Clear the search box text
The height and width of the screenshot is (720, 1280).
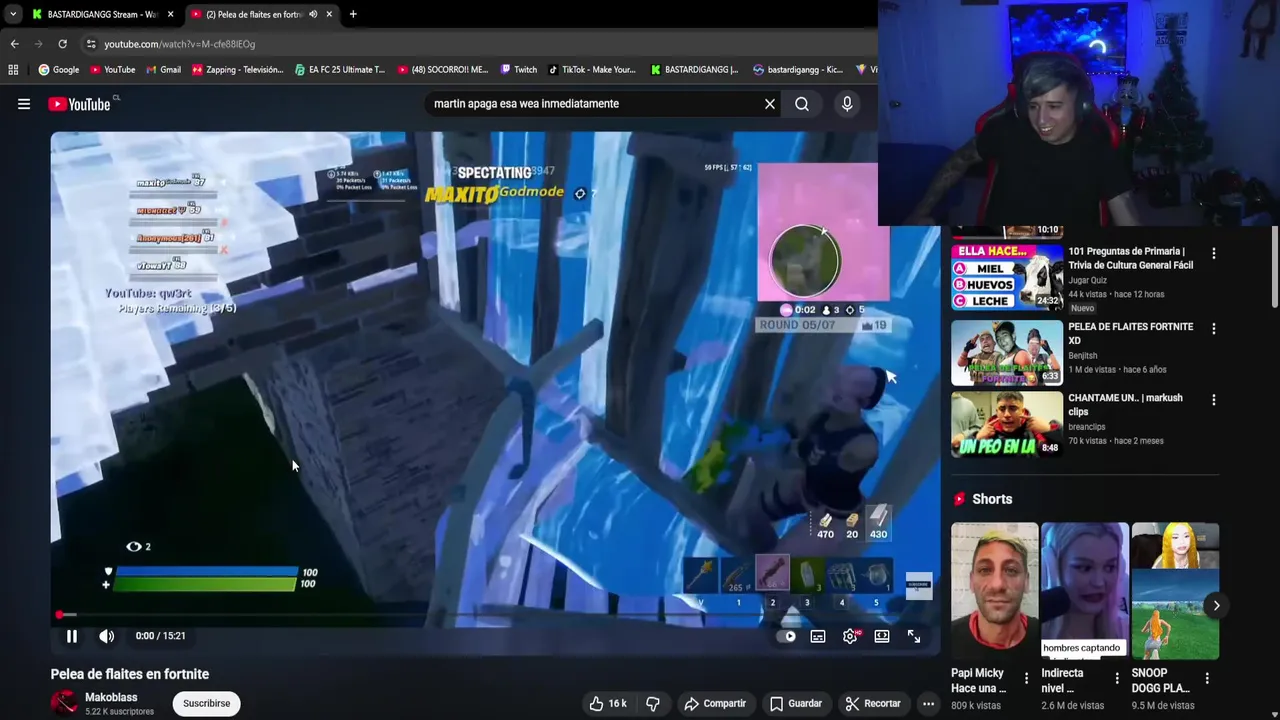[x=770, y=104]
